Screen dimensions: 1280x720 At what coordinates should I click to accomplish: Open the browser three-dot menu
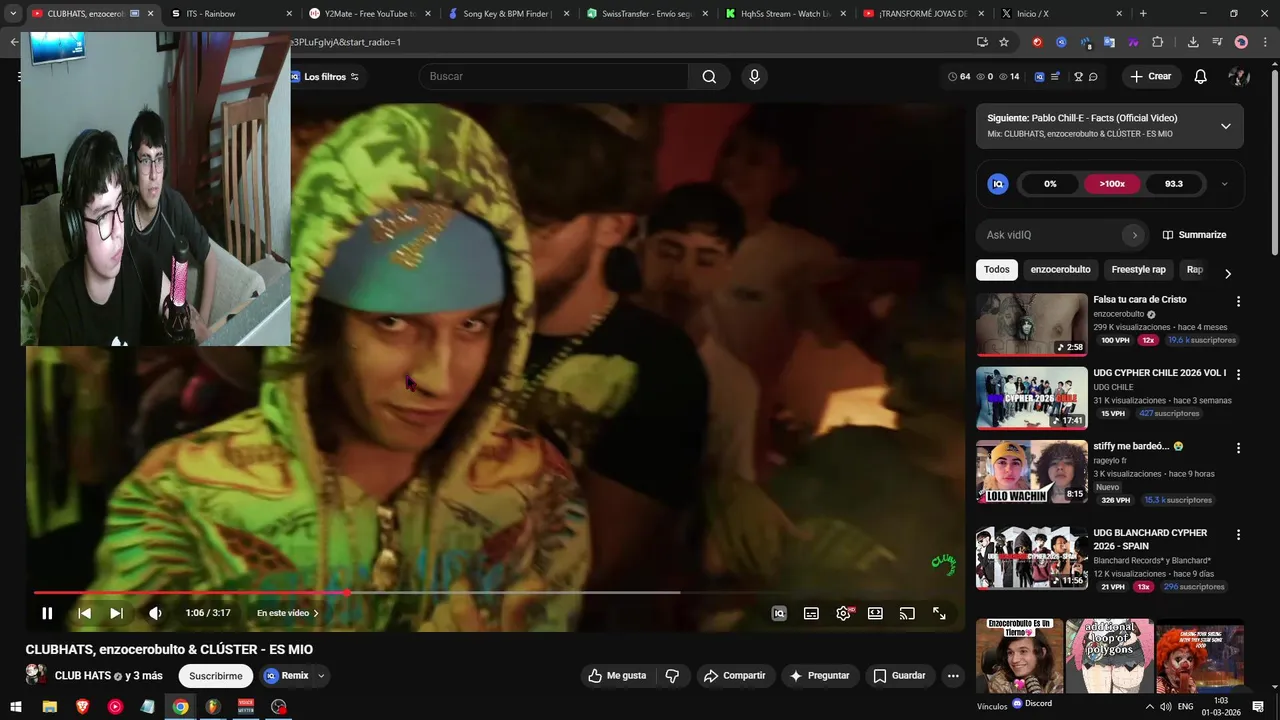point(1264,42)
